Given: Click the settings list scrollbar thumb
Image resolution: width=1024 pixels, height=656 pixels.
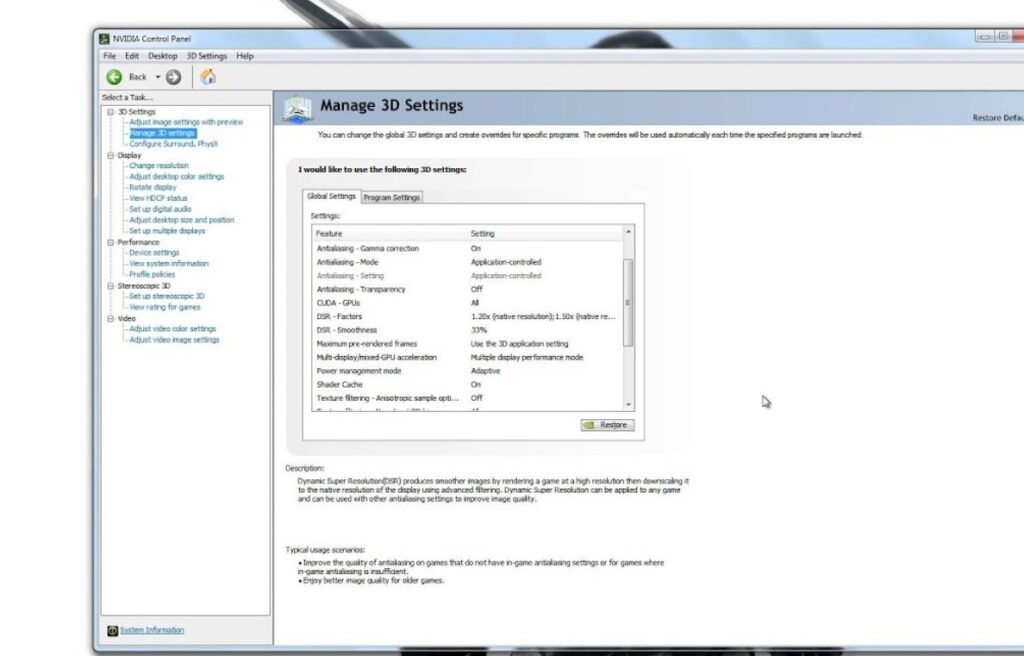Looking at the screenshot, I should pos(628,303).
